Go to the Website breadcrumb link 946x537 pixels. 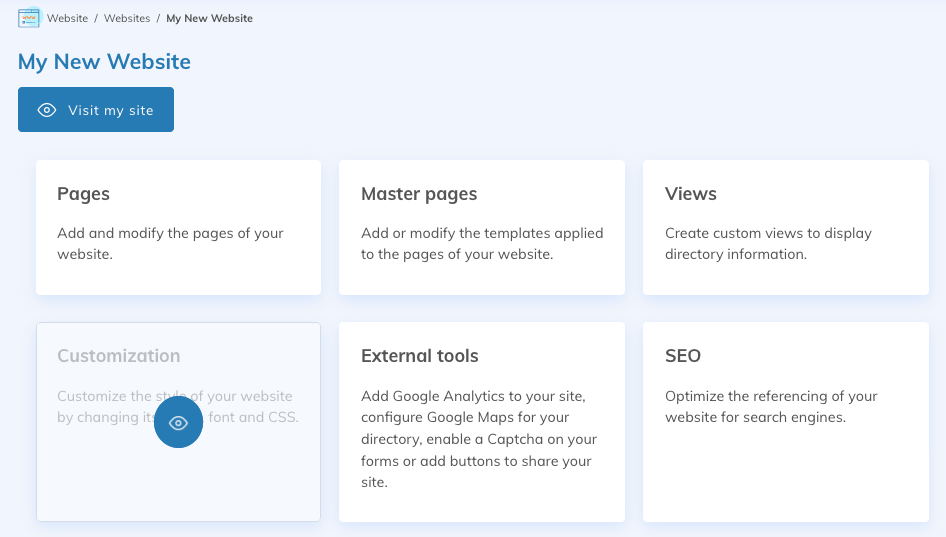[67, 18]
